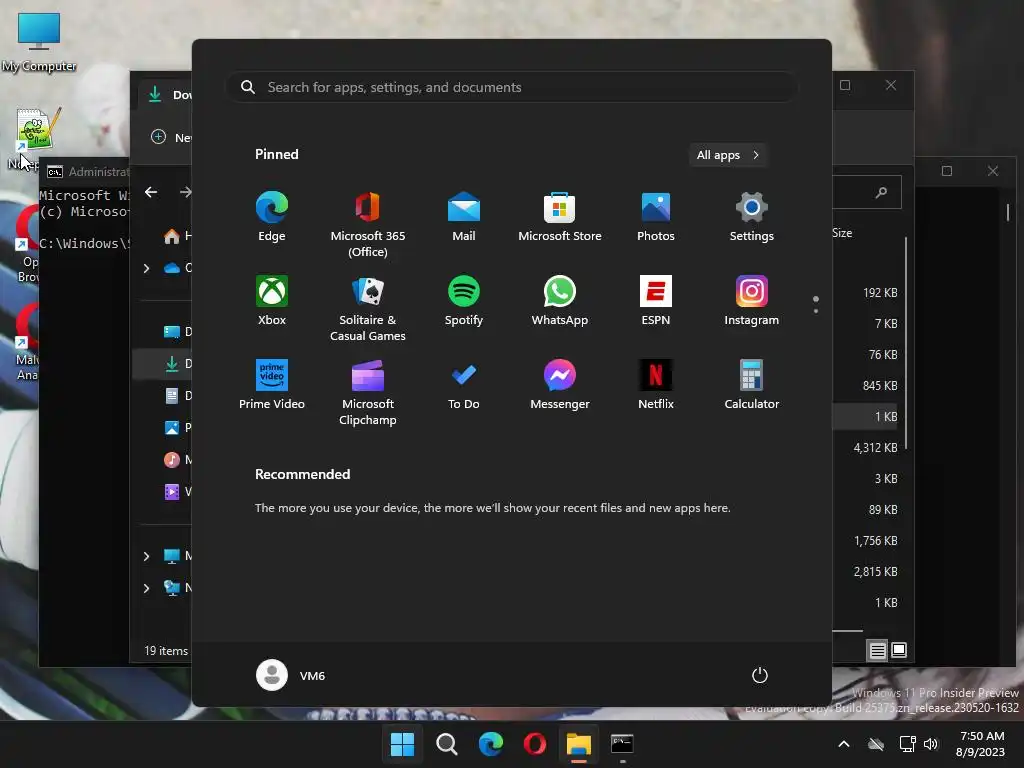Open the VM6 user account menu
Image resolution: width=1024 pixels, height=768 pixels.
coord(291,675)
